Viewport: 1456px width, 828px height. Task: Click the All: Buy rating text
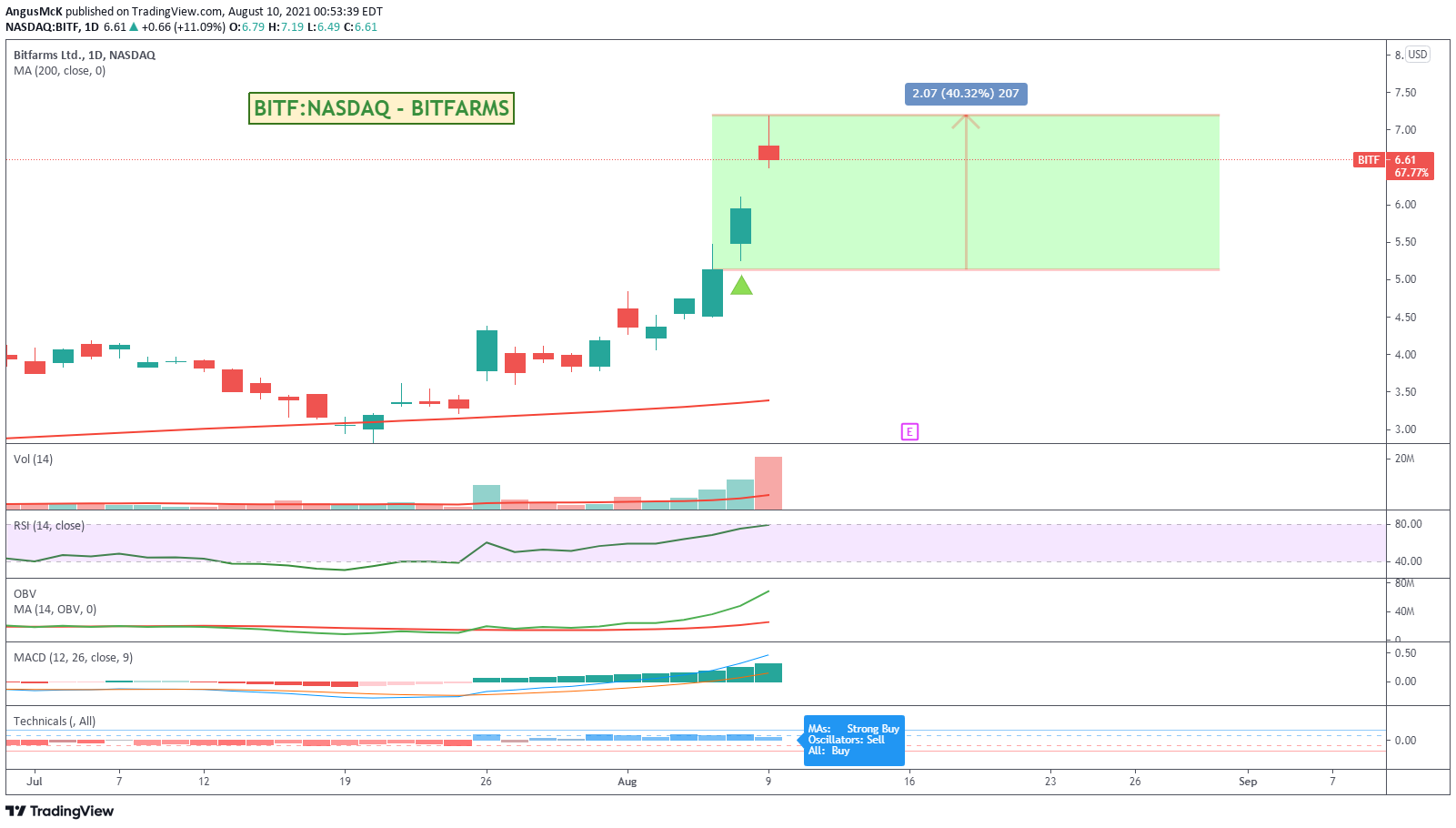coord(828,751)
